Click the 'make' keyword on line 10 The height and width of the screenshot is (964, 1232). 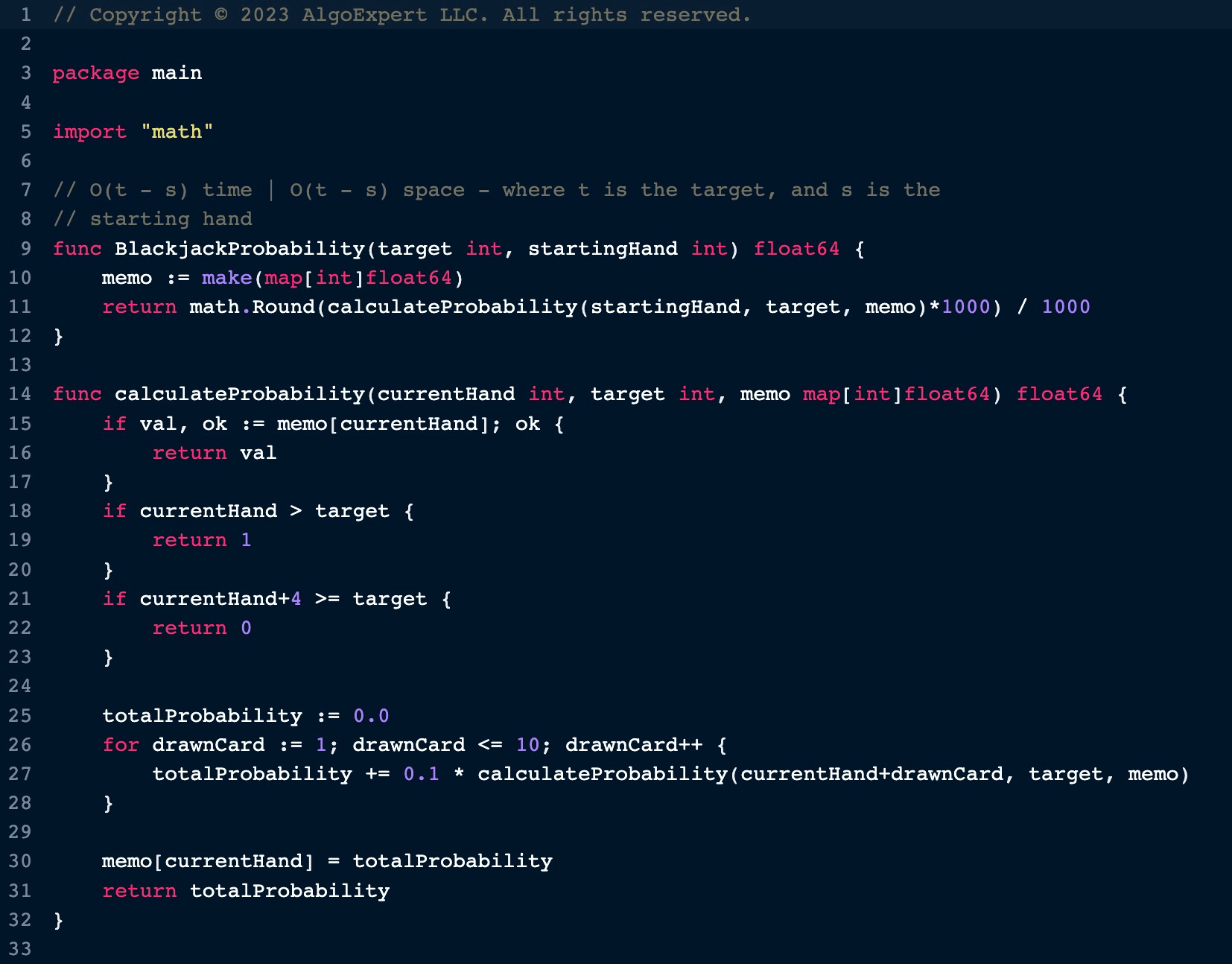pos(226,278)
